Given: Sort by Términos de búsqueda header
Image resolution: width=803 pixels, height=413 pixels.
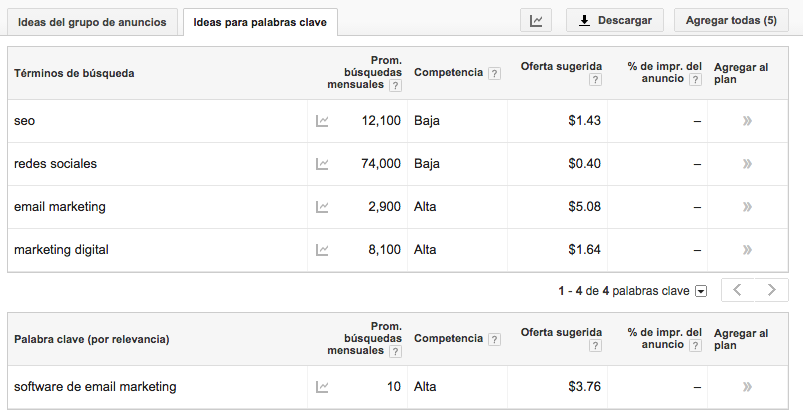Looking at the screenshot, I should coord(74,73).
